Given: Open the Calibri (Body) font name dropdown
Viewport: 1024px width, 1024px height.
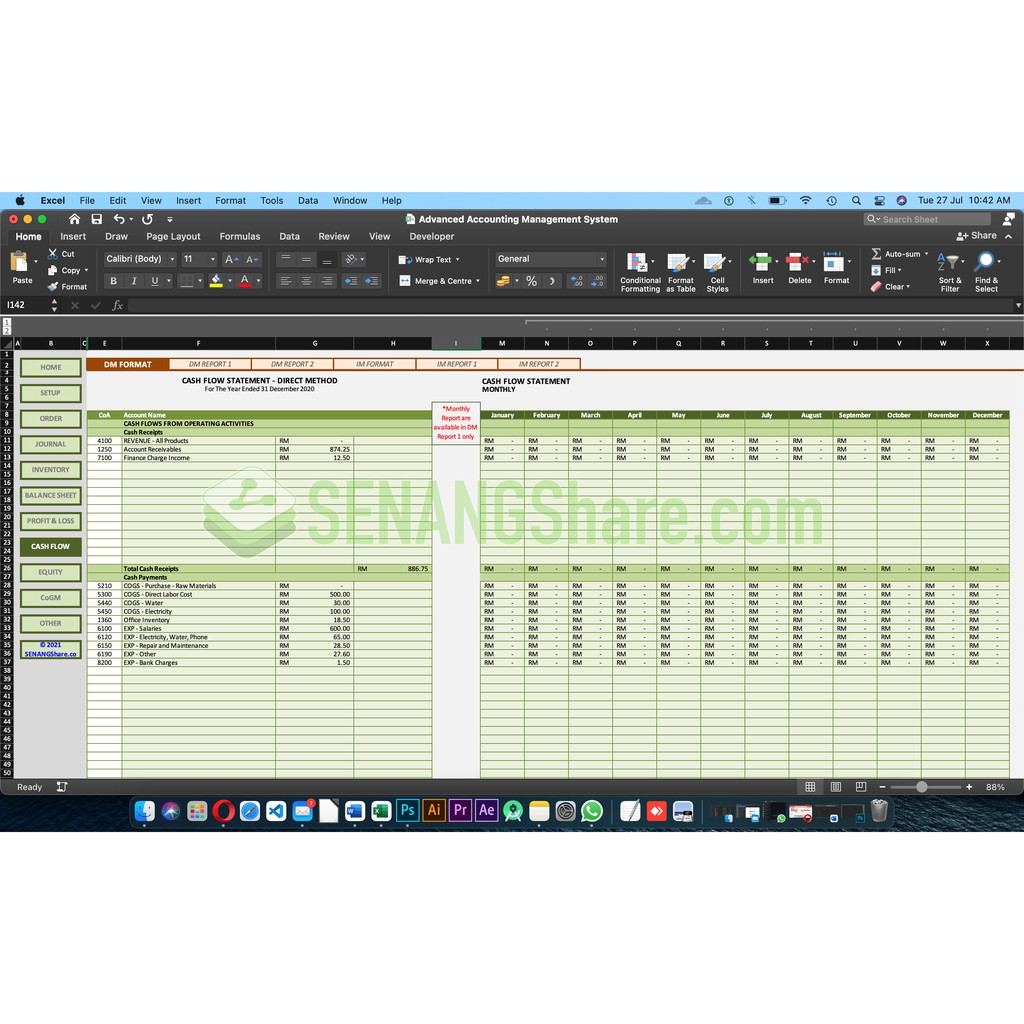Looking at the screenshot, I should 140,259.
